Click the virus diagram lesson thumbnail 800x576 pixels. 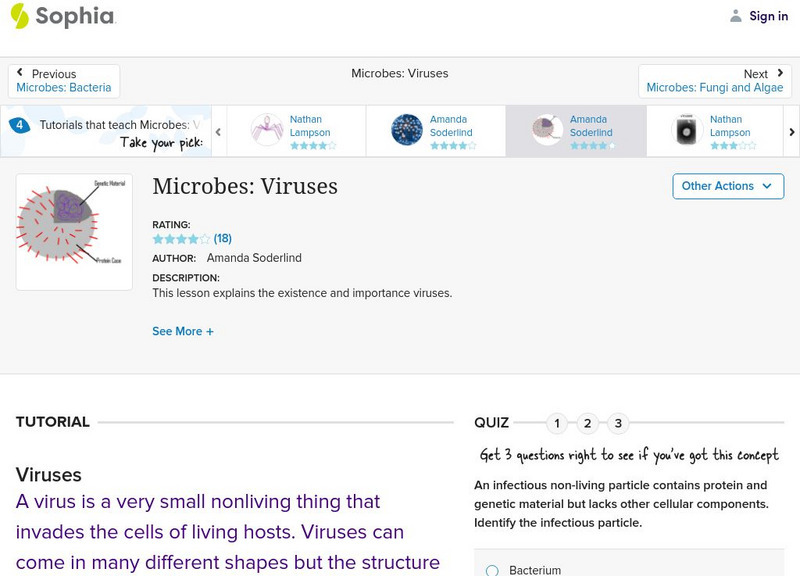[73, 231]
